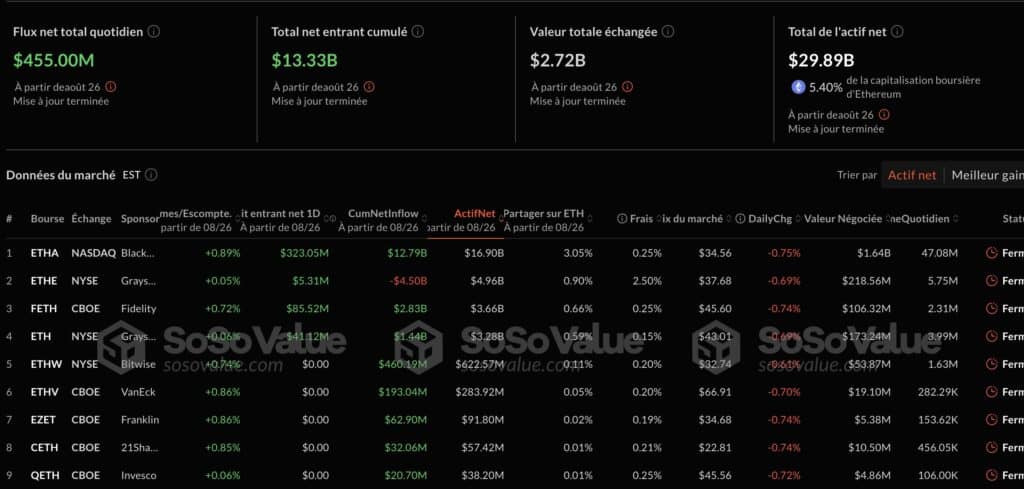Click red alert icon under $455.00M
1024x489 pixels.
tap(110, 87)
